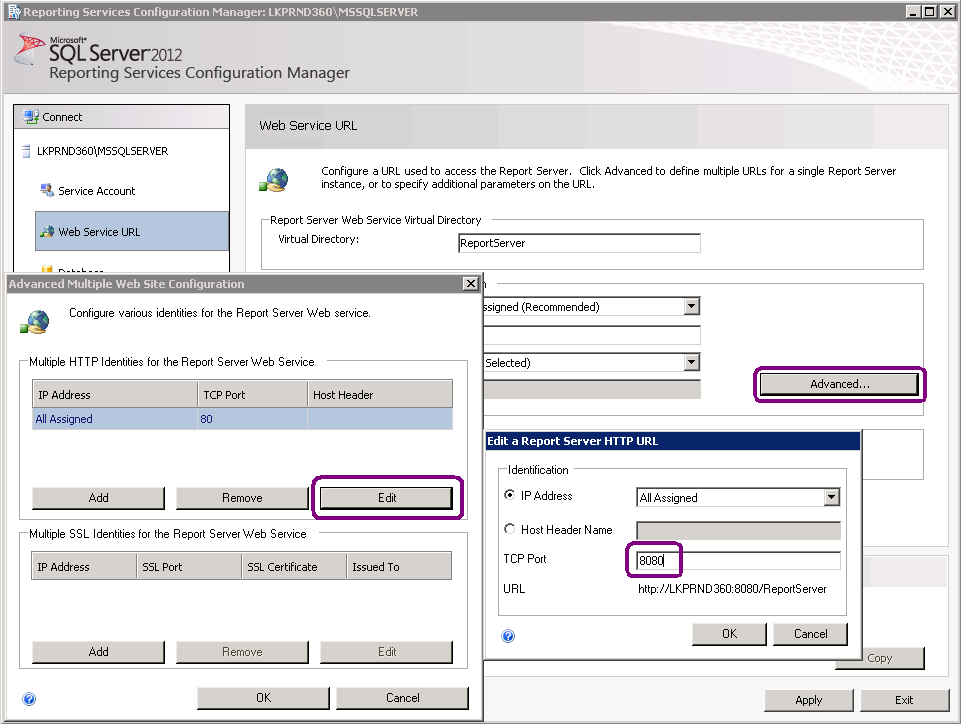The width and height of the screenshot is (961, 724).
Task: Click Remove for SSL identities
Action: (242, 652)
